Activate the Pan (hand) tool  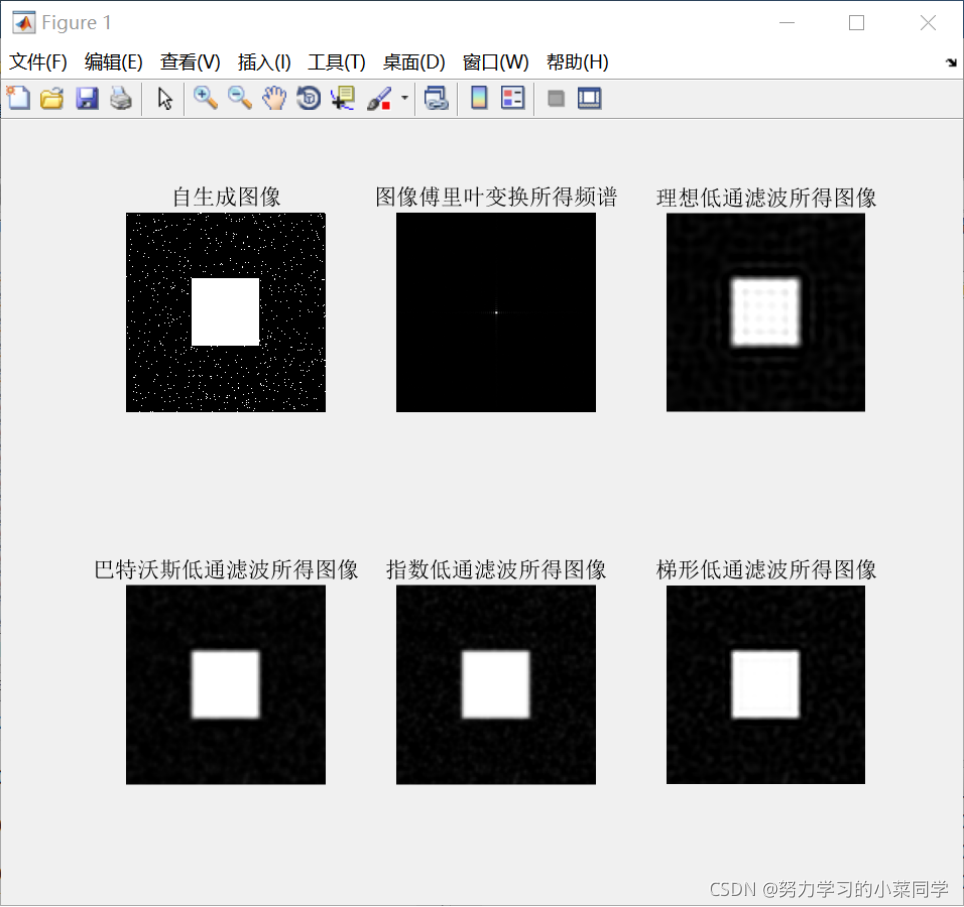click(274, 98)
